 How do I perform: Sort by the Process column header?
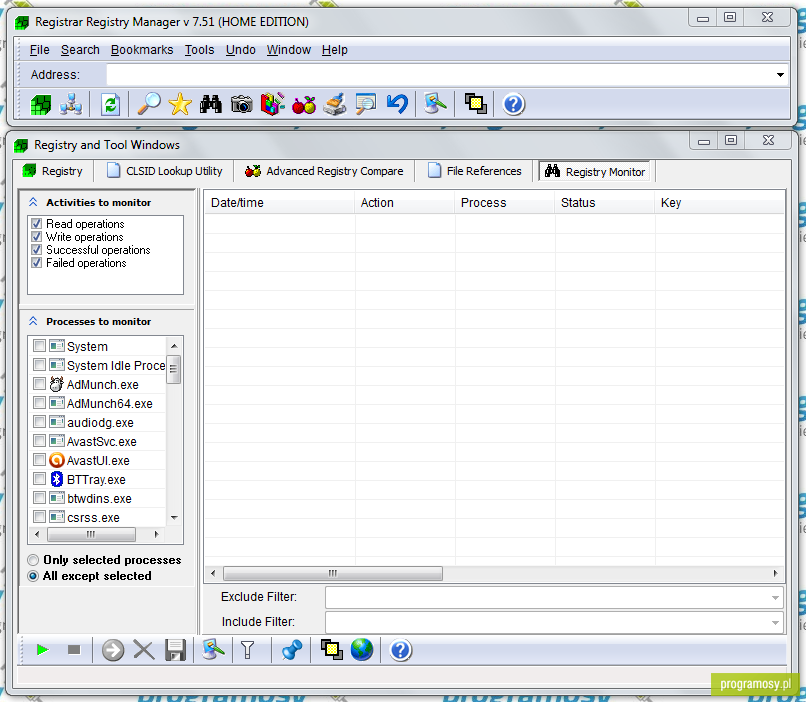[x=505, y=203]
